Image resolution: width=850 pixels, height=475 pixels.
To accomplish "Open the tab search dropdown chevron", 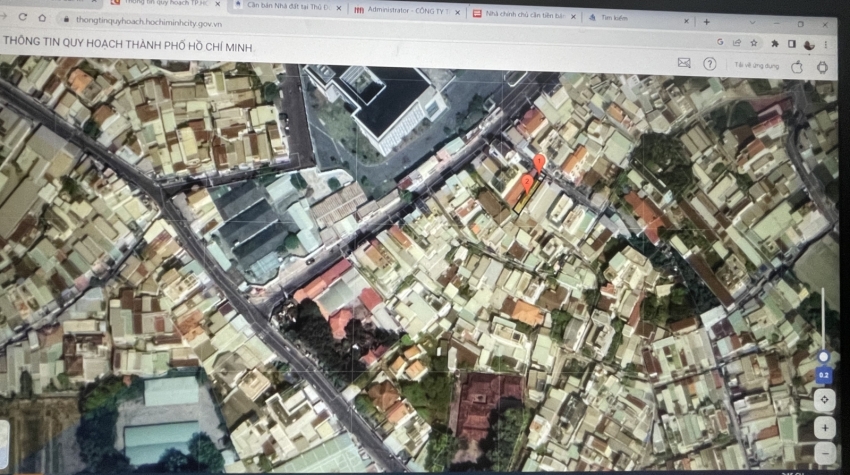I will pos(752,23).
